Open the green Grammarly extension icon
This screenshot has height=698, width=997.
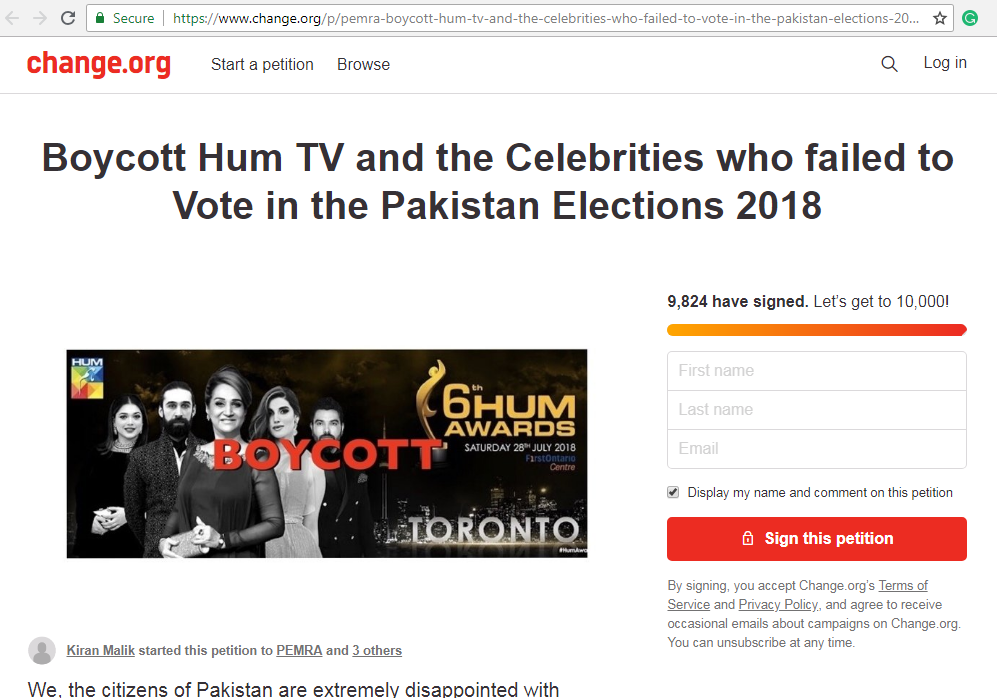[970, 18]
